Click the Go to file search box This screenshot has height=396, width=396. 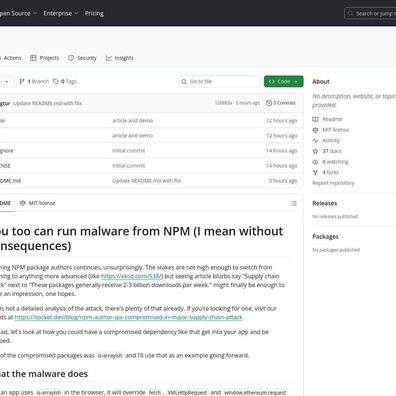click(219, 81)
